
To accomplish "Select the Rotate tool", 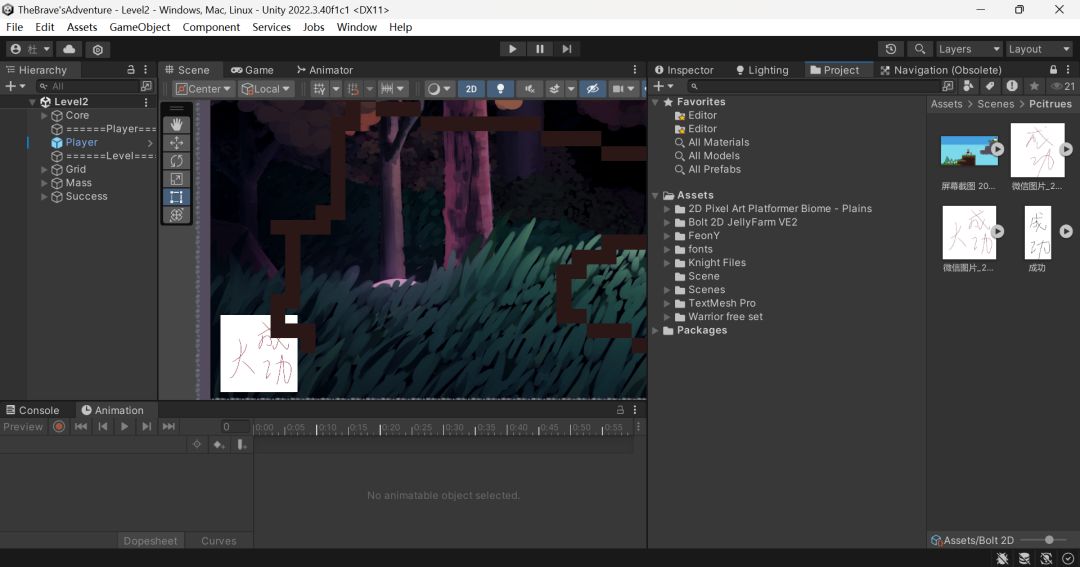I will tap(176, 161).
